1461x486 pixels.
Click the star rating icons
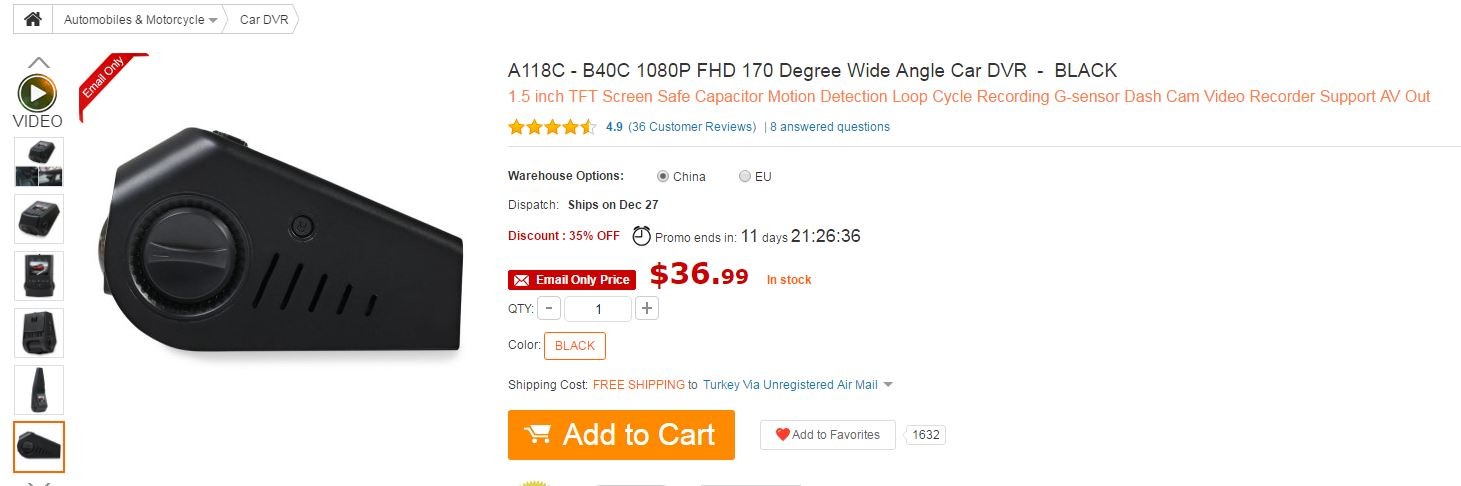(x=552, y=127)
